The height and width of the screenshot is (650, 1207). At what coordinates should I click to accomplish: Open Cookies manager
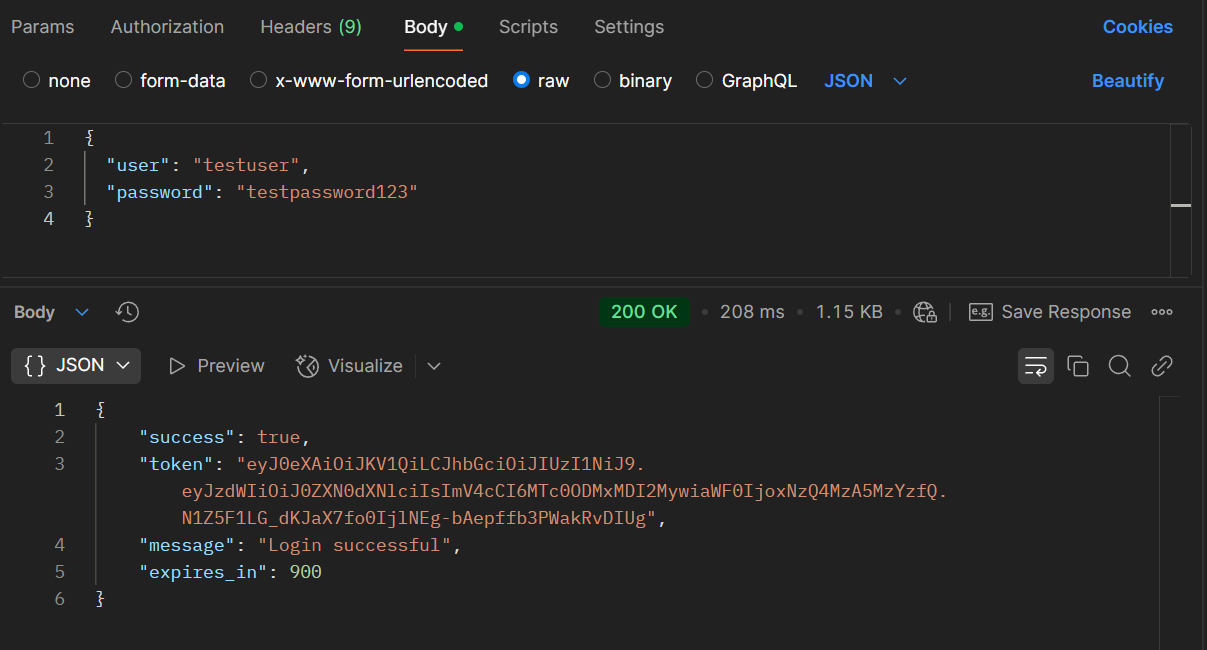click(1137, 27)
